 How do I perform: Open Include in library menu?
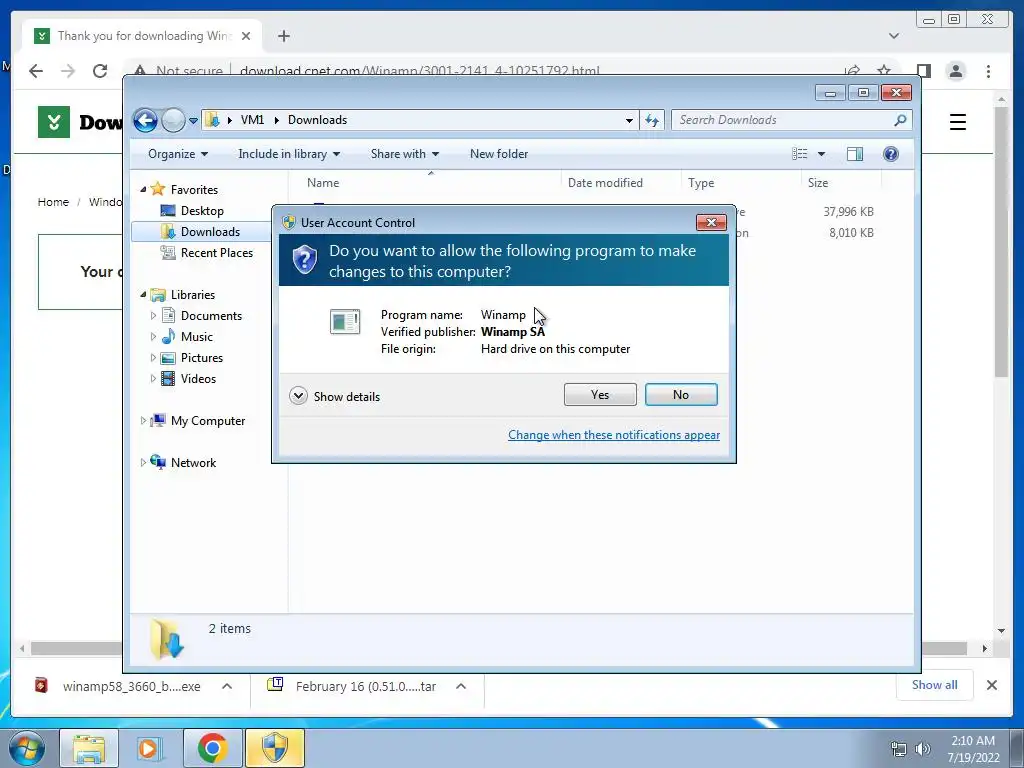(289, 154)
